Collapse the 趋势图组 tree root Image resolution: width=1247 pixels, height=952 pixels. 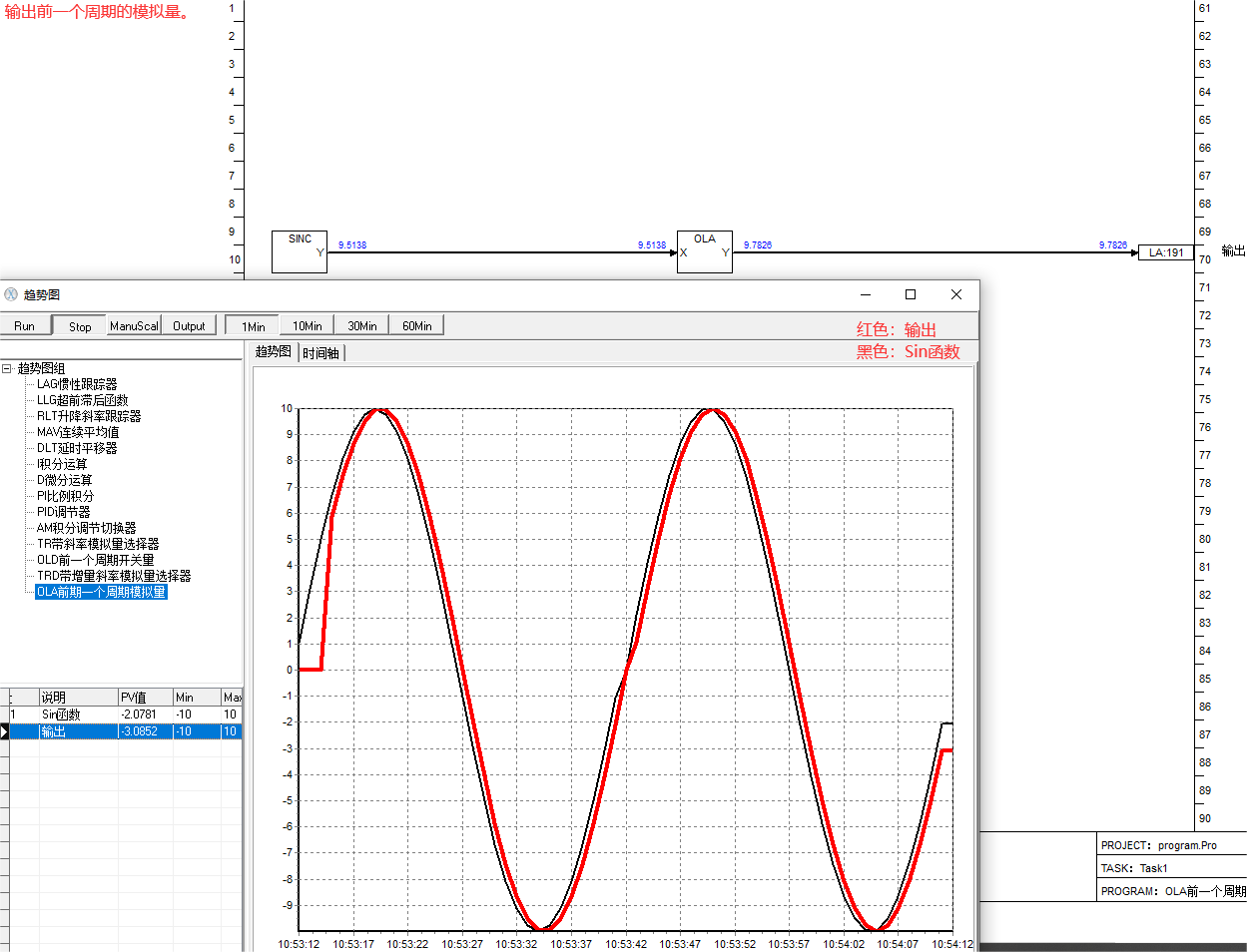point(7,368)
